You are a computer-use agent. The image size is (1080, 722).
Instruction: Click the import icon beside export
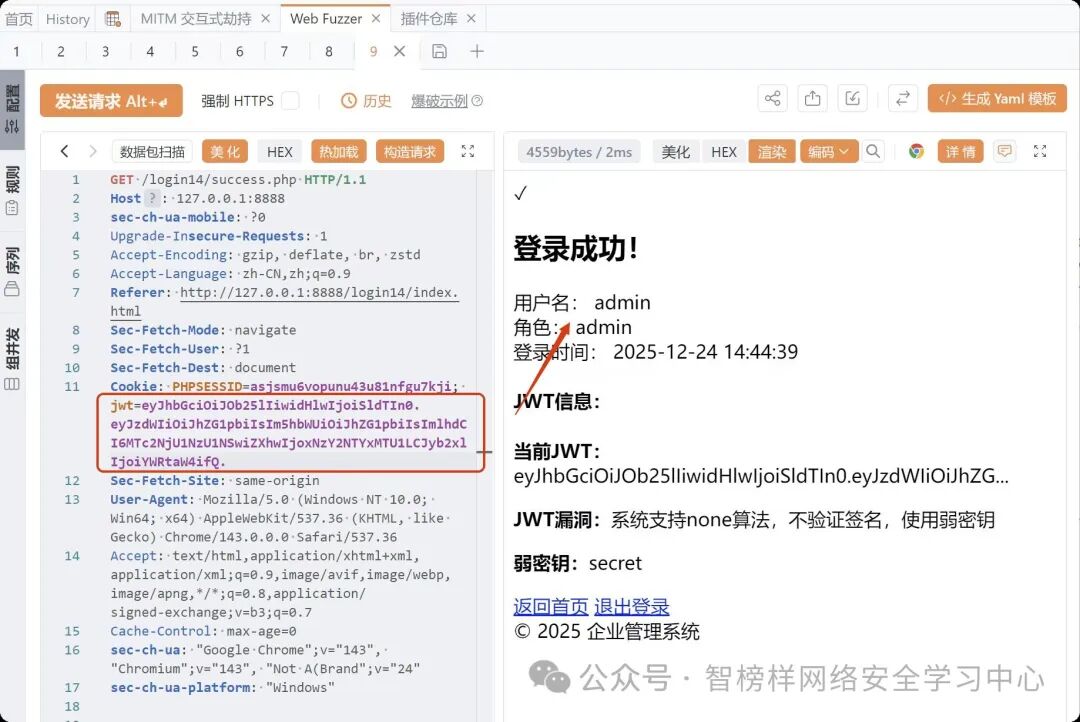point(853,99)
